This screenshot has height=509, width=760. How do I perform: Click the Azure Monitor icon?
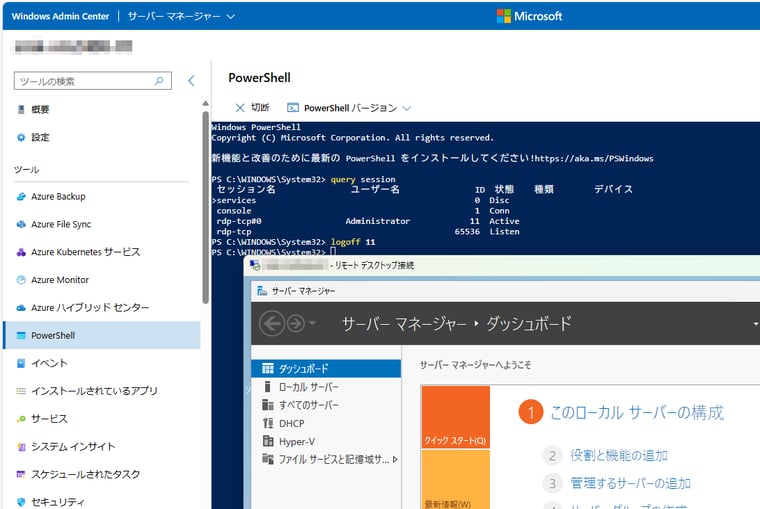[21, 280]
